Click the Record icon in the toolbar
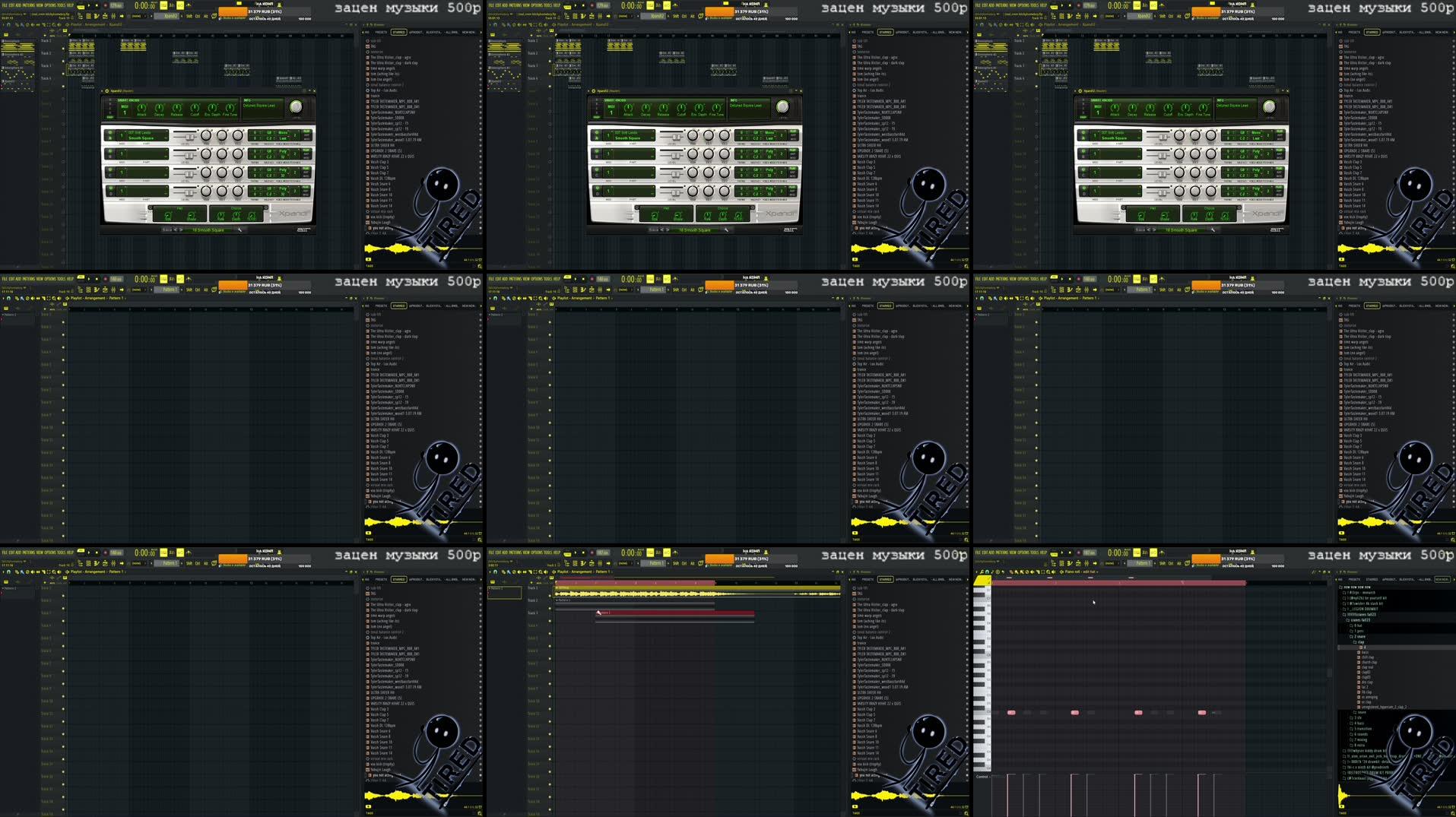 [x=105, y=6]
